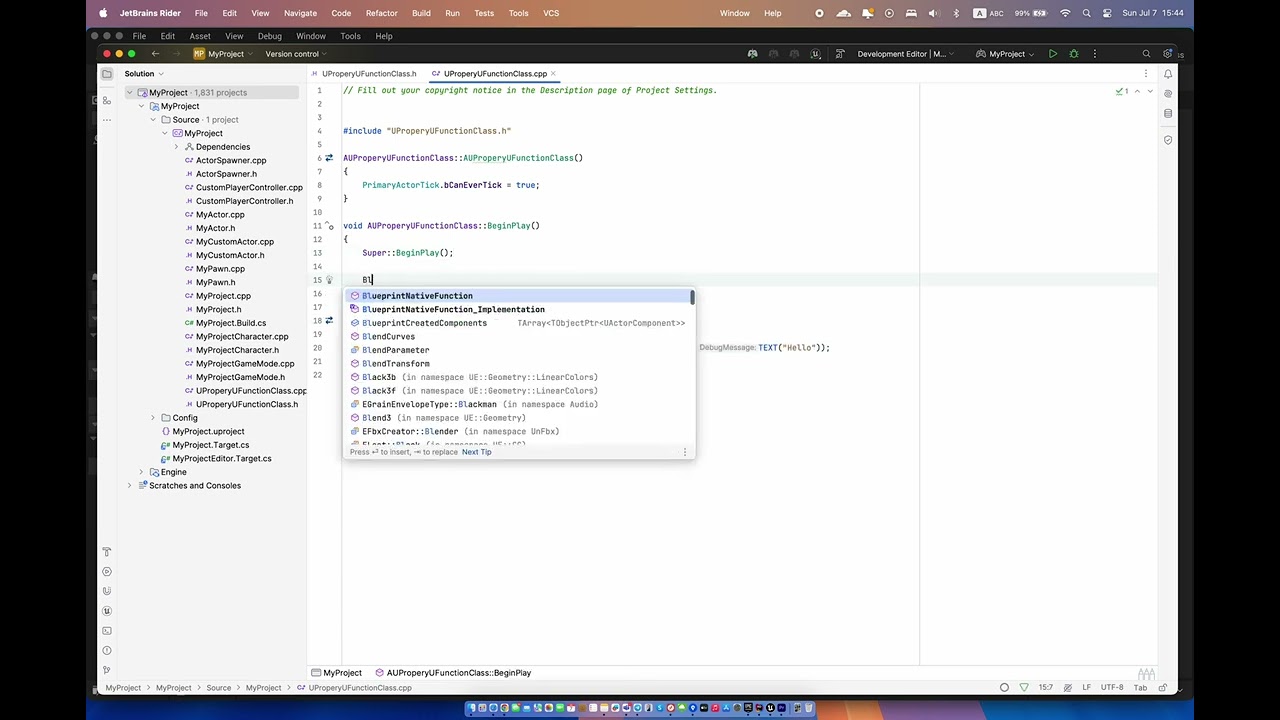Open the Tests menu
Screen dimensions: 1280x720
(484, 13)
